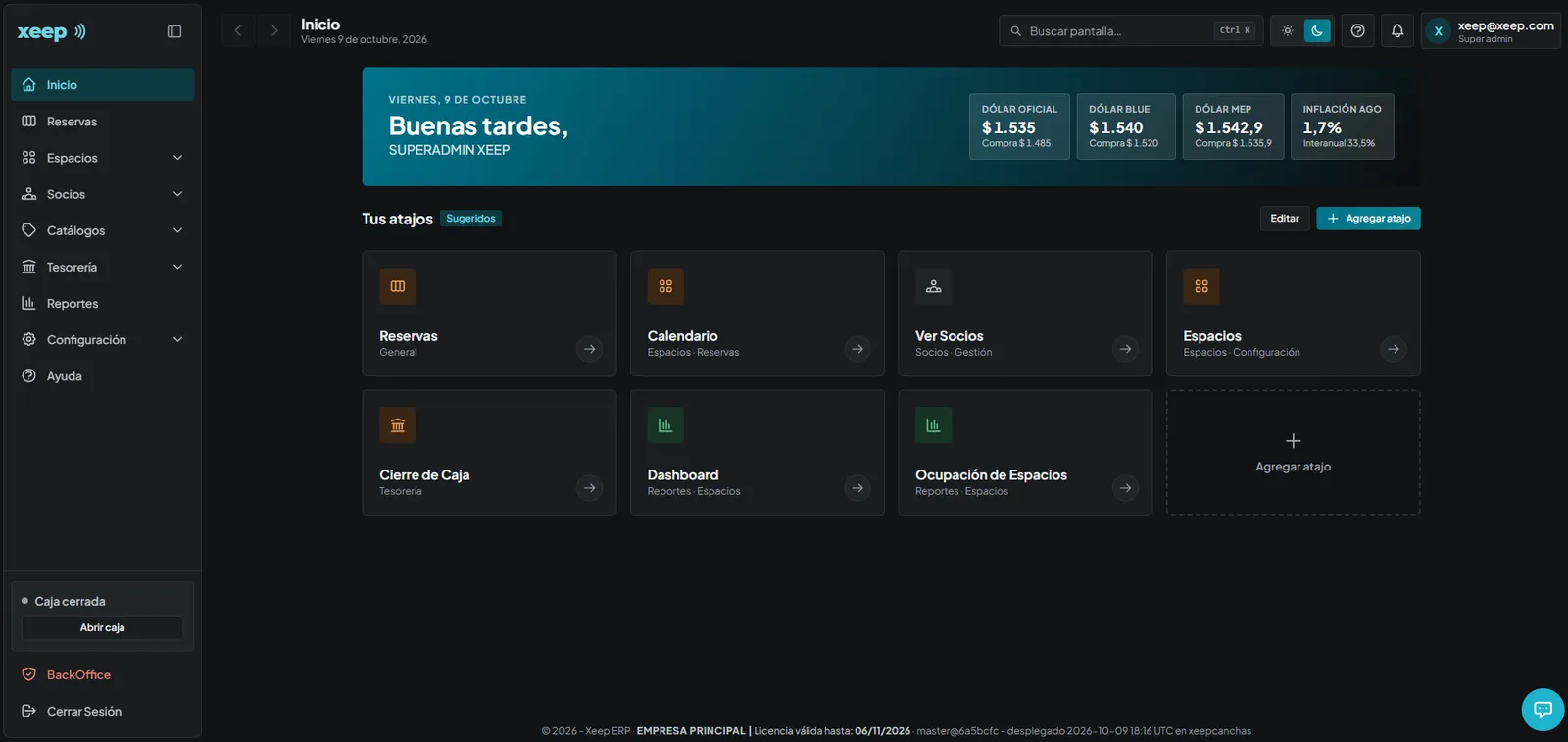1568x742 pixels.
Task: Expand the Catálogos sidebar chevron
Action: 177,230
